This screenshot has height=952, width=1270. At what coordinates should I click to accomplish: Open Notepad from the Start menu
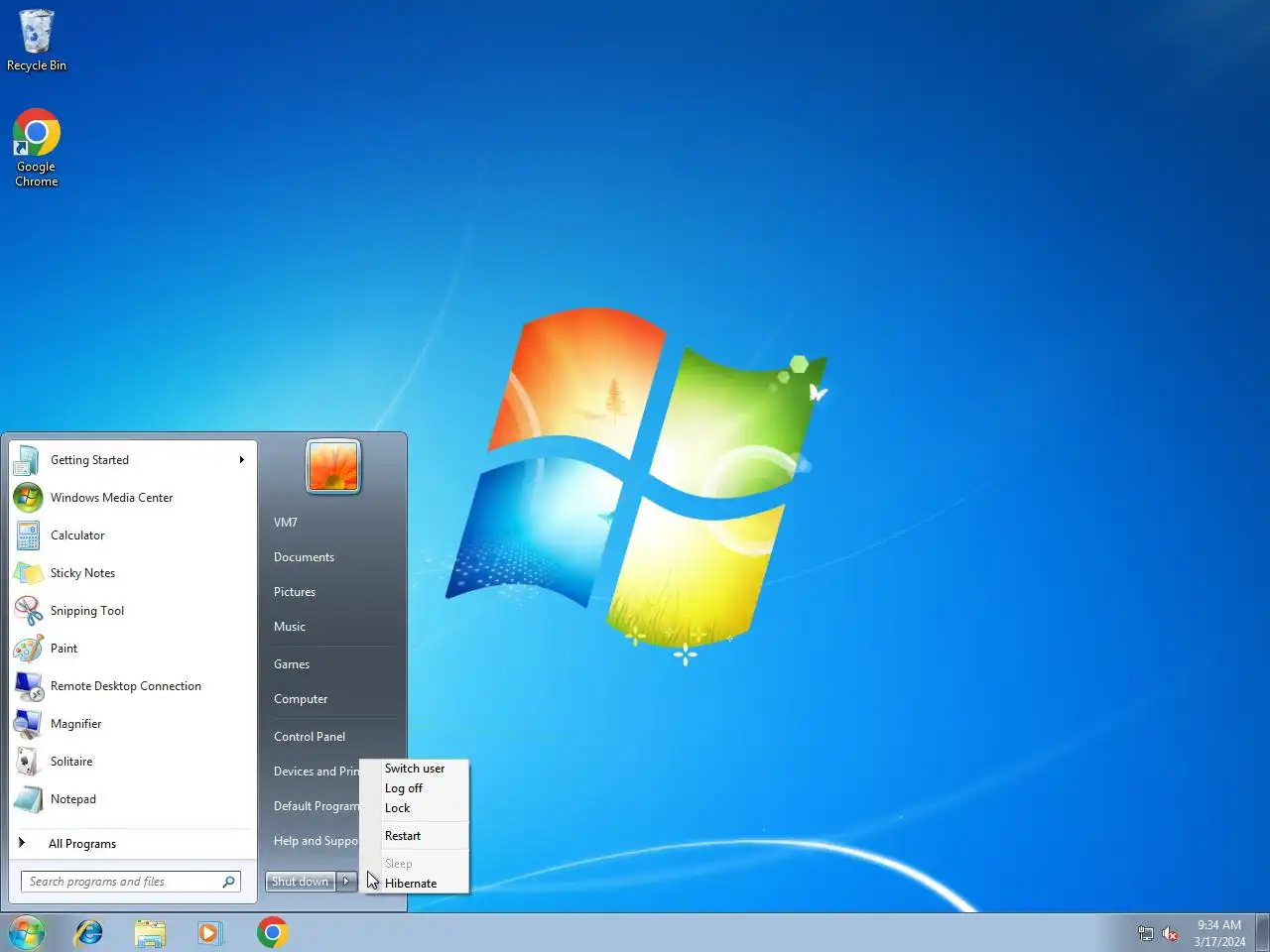point(133,799)
